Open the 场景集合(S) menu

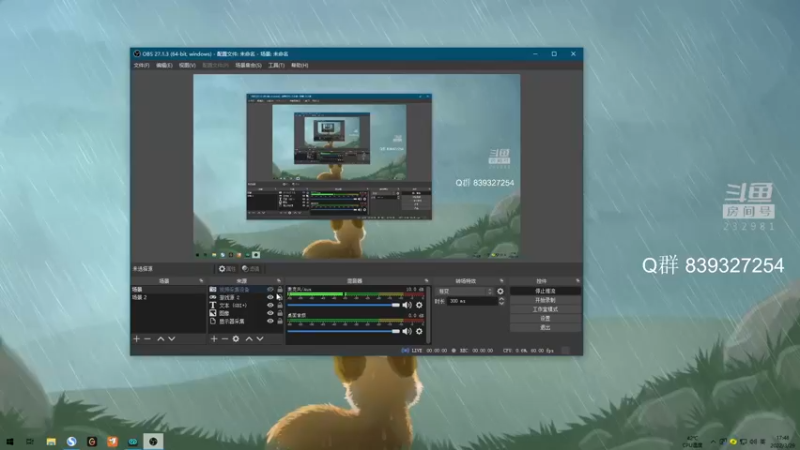[x=248, y=65]
